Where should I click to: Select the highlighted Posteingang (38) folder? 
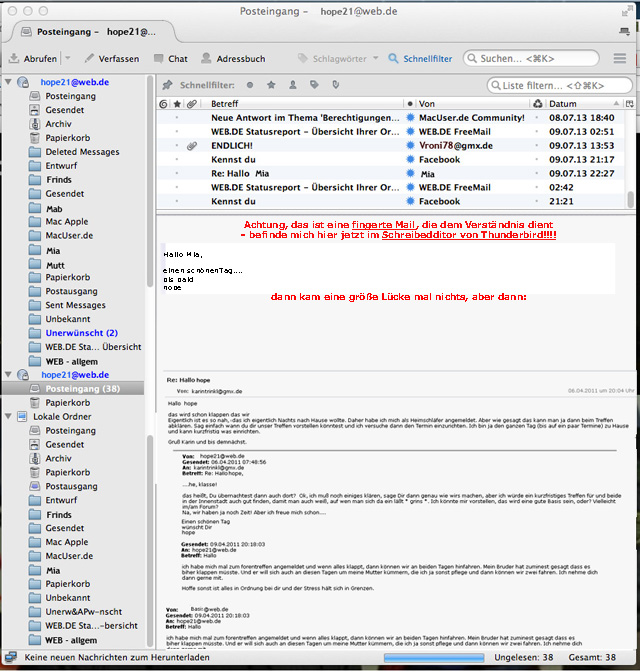[x=74, y=389]
